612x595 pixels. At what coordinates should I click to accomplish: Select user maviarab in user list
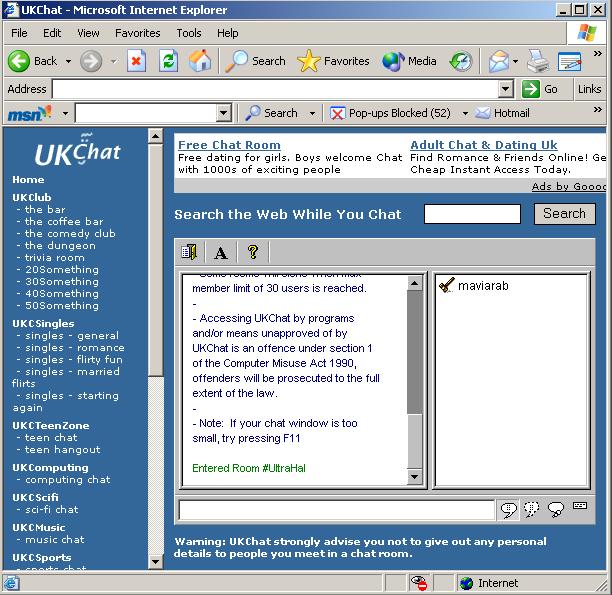pos(483,286)
